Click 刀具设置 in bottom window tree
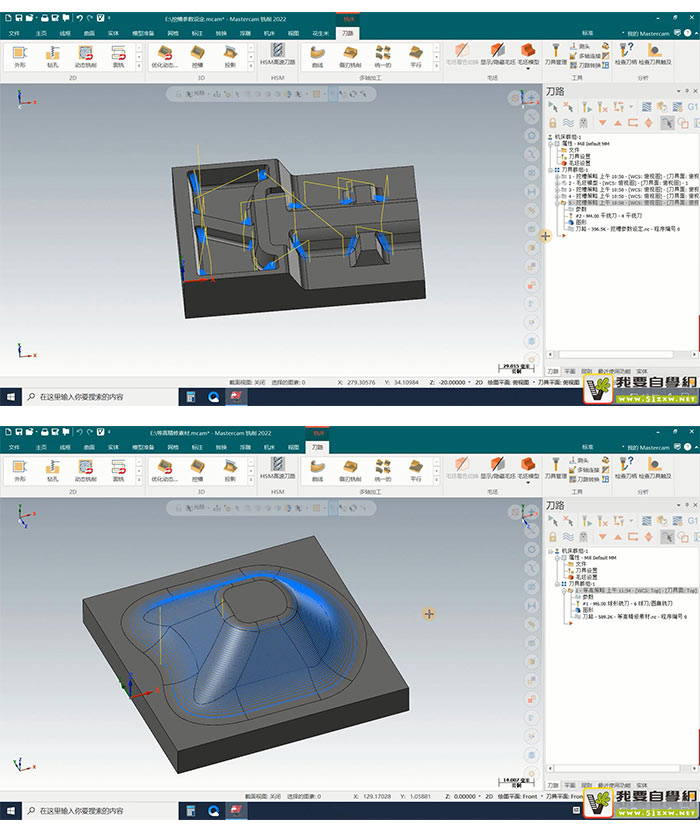700x829 pixels. click(586, 570)
